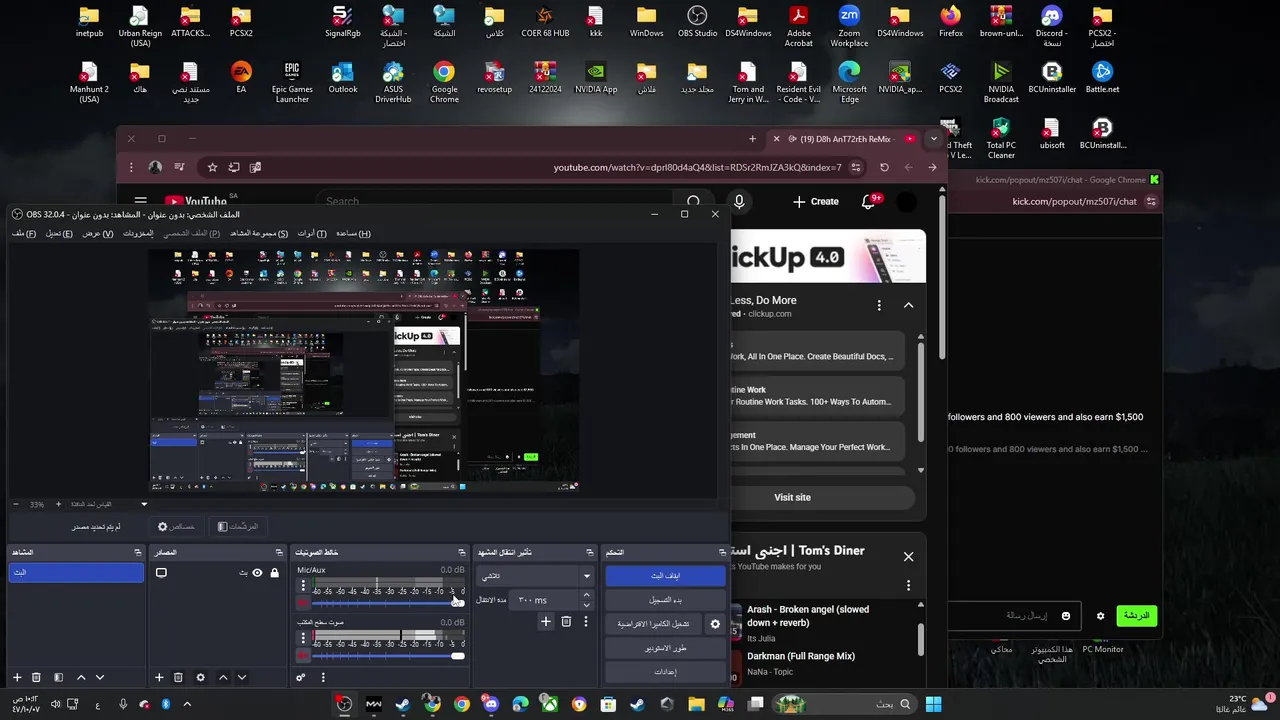Open OBS View menu (V)
1280x720 pixels.
pyautogui.click(x=97, y=233)
